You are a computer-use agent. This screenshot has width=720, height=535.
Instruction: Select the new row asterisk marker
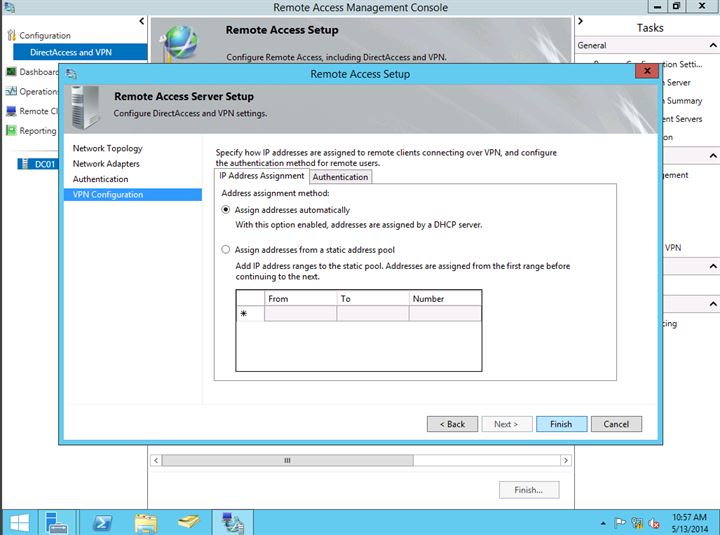tap(244, 314)
